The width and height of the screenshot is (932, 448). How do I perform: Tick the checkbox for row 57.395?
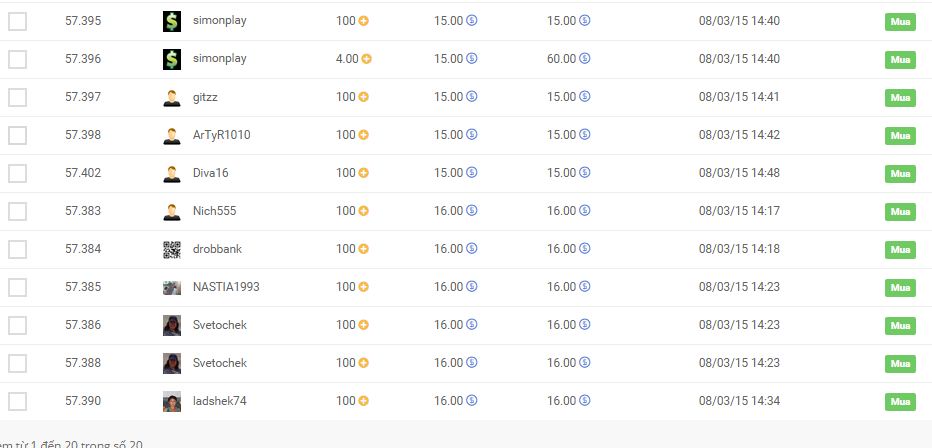pyautogui.click(x=17, y=21)
